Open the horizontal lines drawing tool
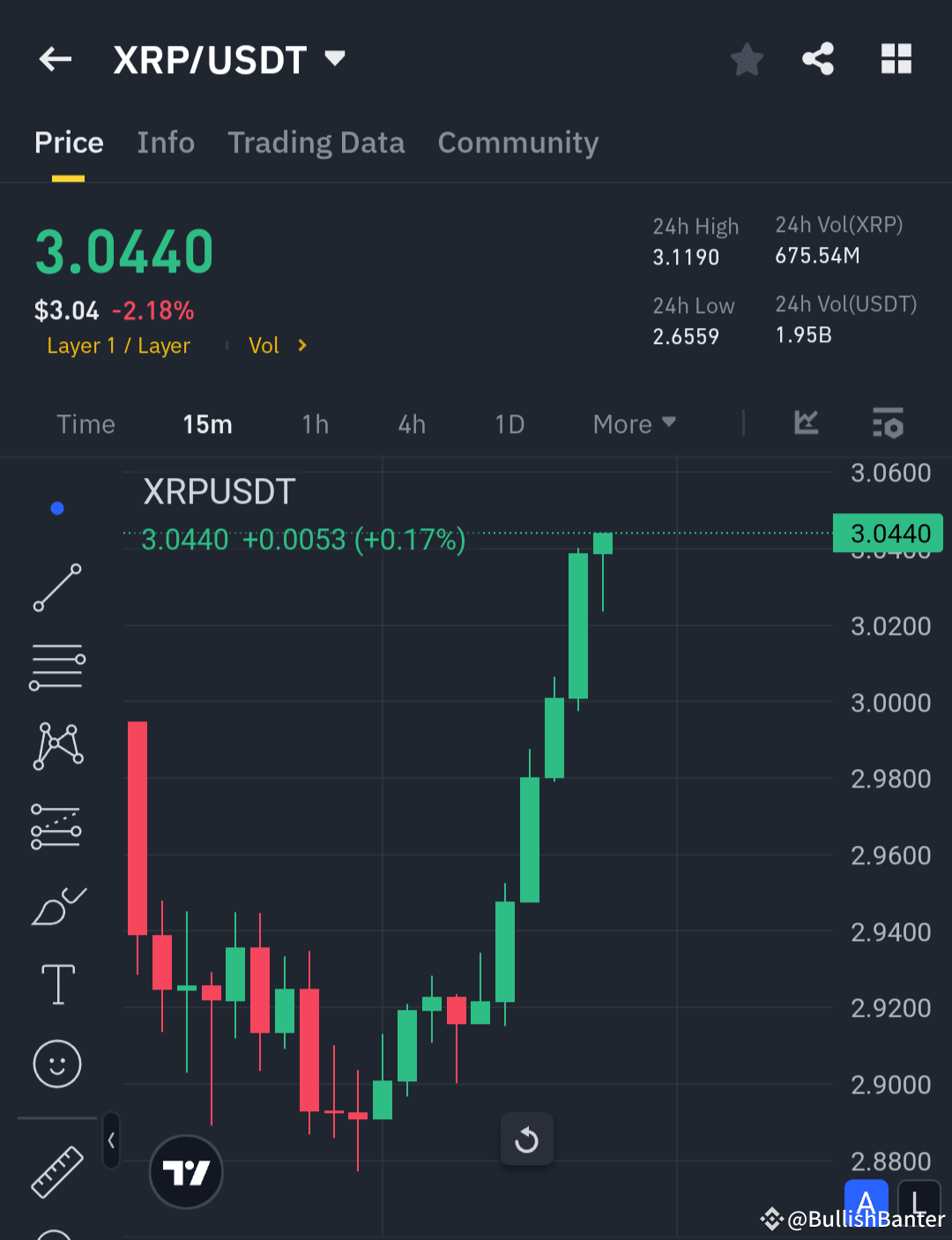This screenshot has width=952, height=1240. [x=57, y=666]
